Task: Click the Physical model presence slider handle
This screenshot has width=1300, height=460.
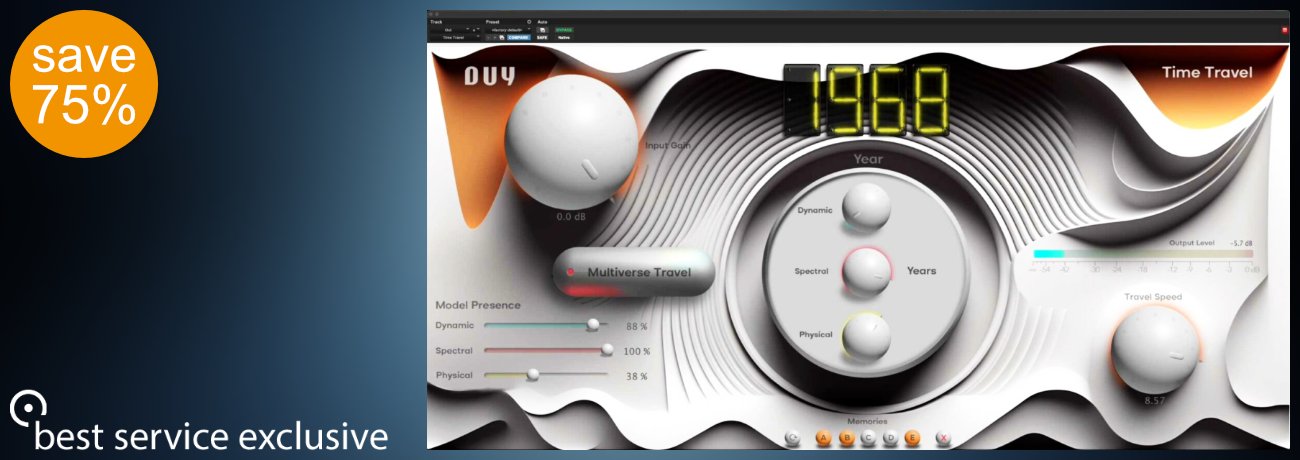Action: [533, 375]
